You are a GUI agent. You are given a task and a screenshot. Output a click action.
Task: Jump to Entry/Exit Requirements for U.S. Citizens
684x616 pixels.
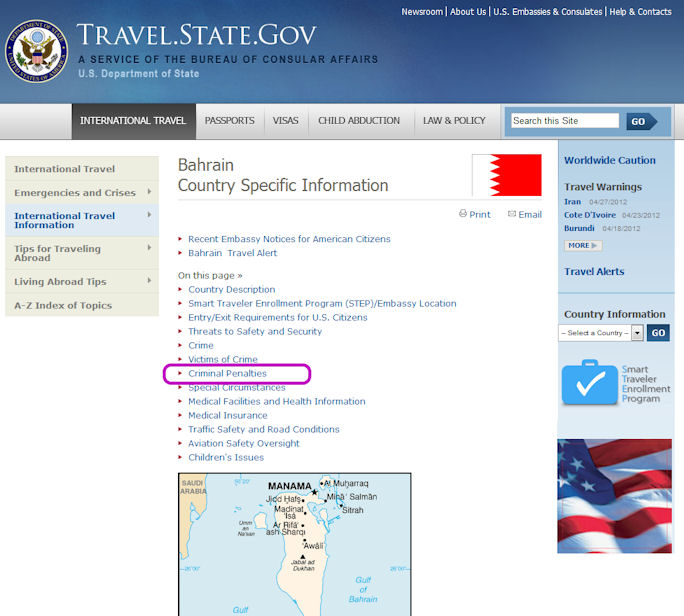coord(278,317)
